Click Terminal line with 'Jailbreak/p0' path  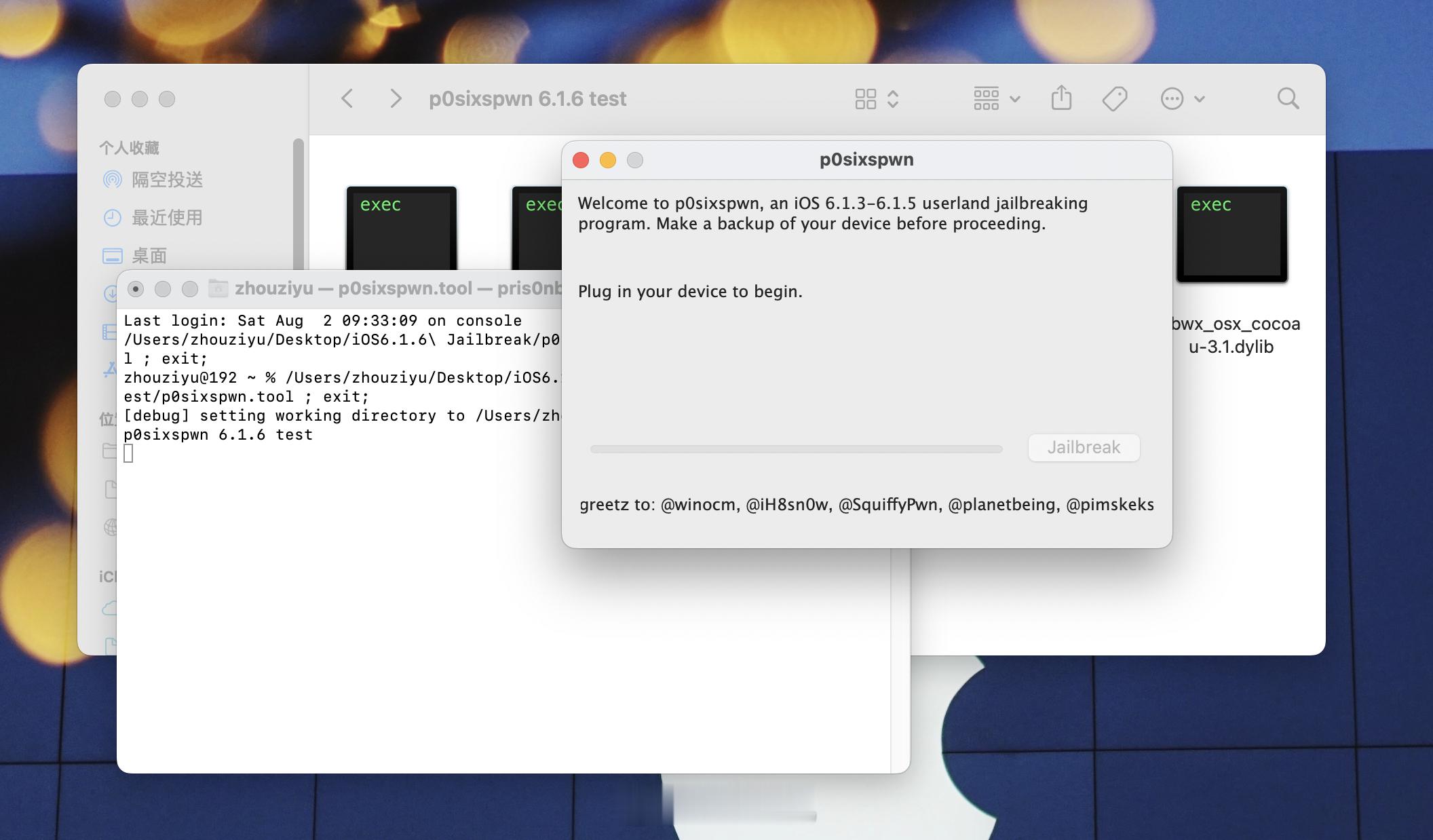pos(342,340)
